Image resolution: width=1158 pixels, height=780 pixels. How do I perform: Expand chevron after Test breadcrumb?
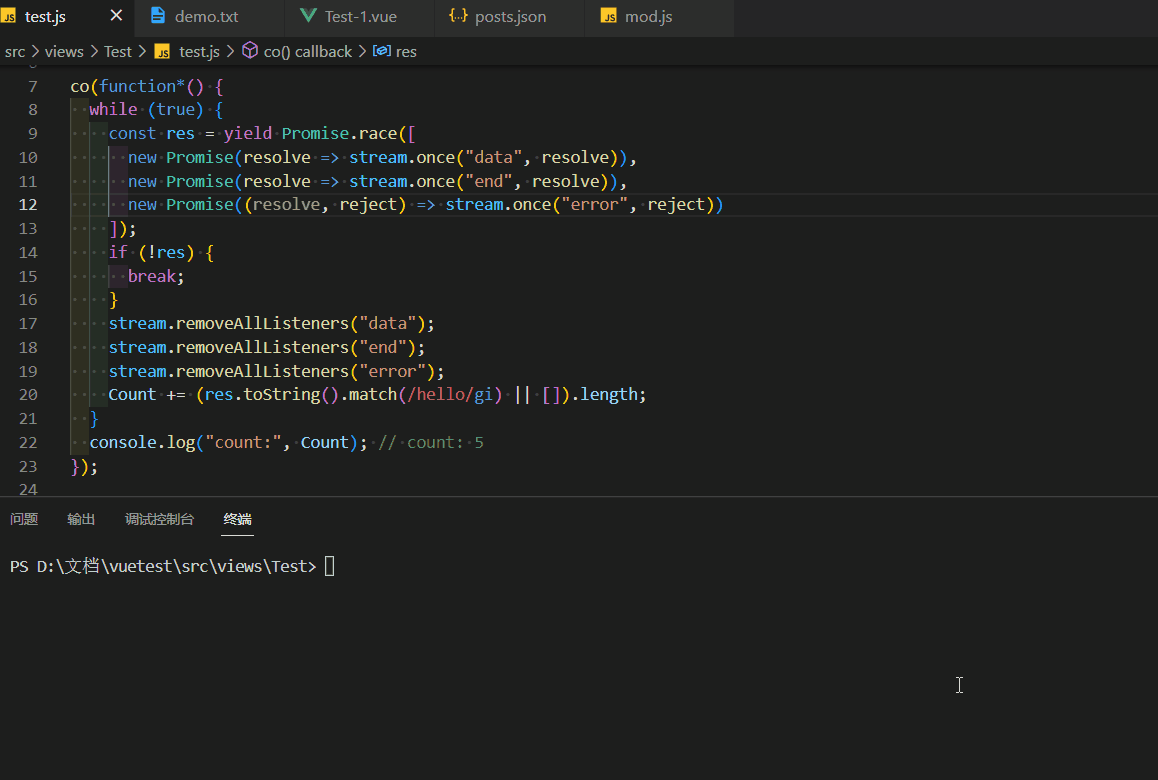(x=143, y=52)
